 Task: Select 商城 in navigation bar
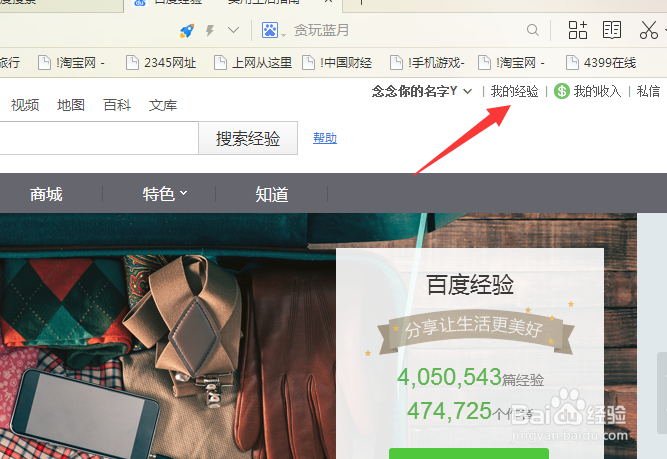click(46, 194)
